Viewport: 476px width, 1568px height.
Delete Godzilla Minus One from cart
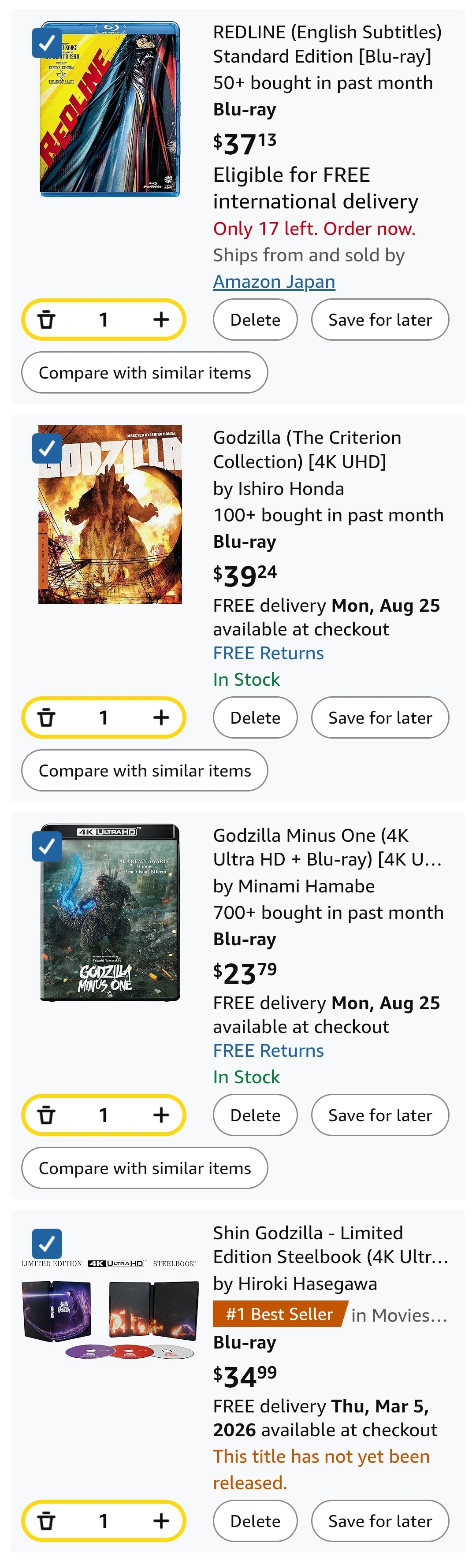click(x=255, y=1115)
